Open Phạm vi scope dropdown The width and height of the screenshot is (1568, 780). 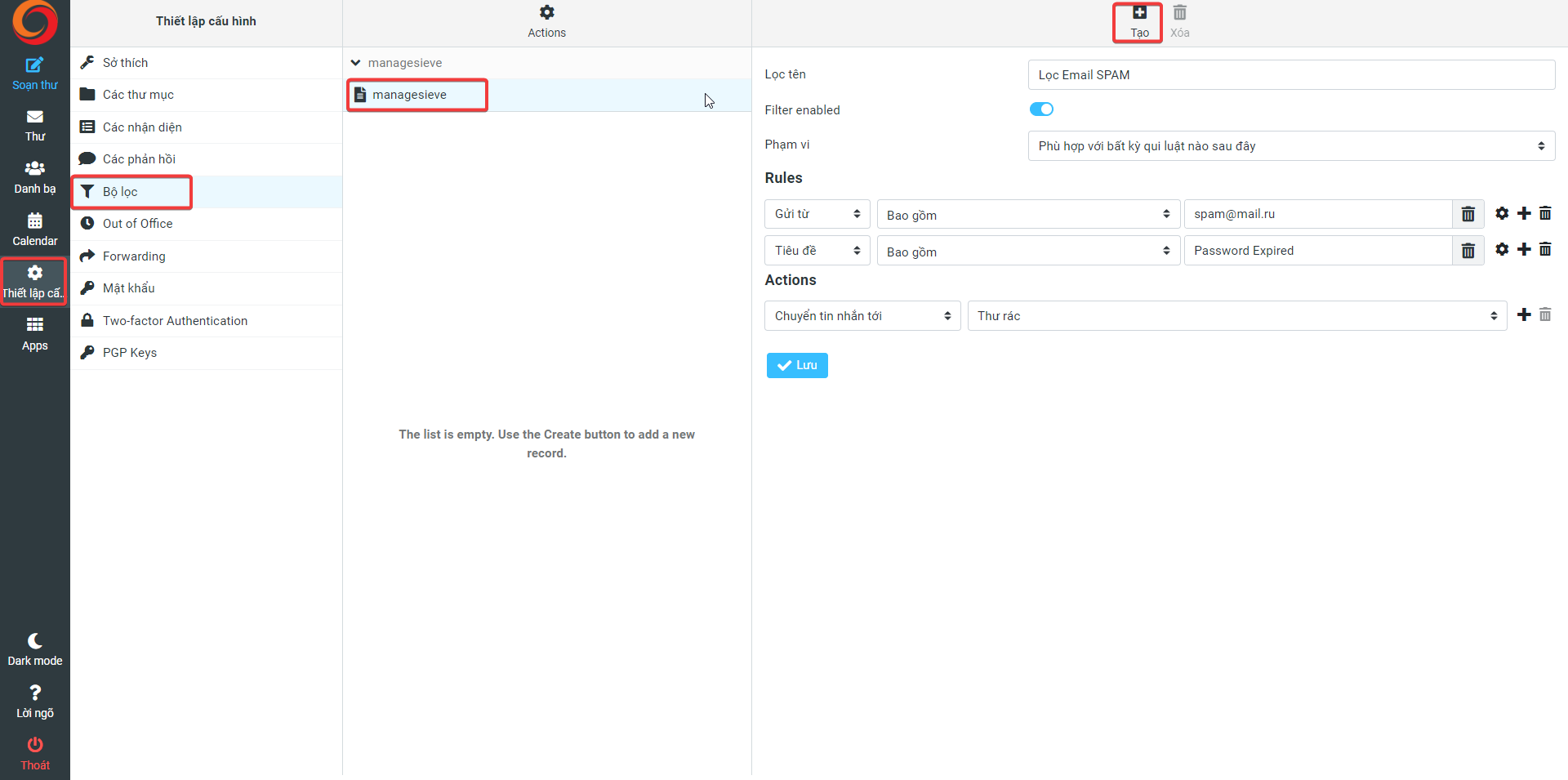click(x=1291, y=146)
